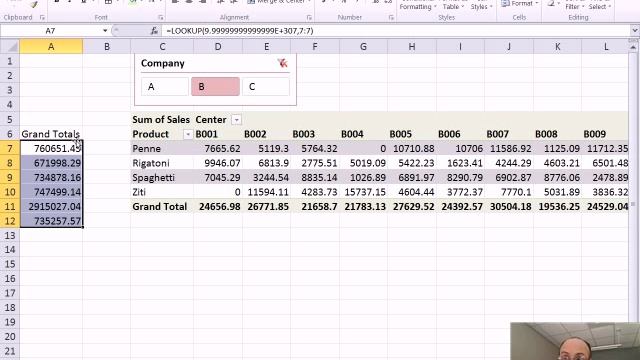The height and width of the screenshot is (360, 640).
Task: Open the Product row filter dropdown
Action: (187, 134)
